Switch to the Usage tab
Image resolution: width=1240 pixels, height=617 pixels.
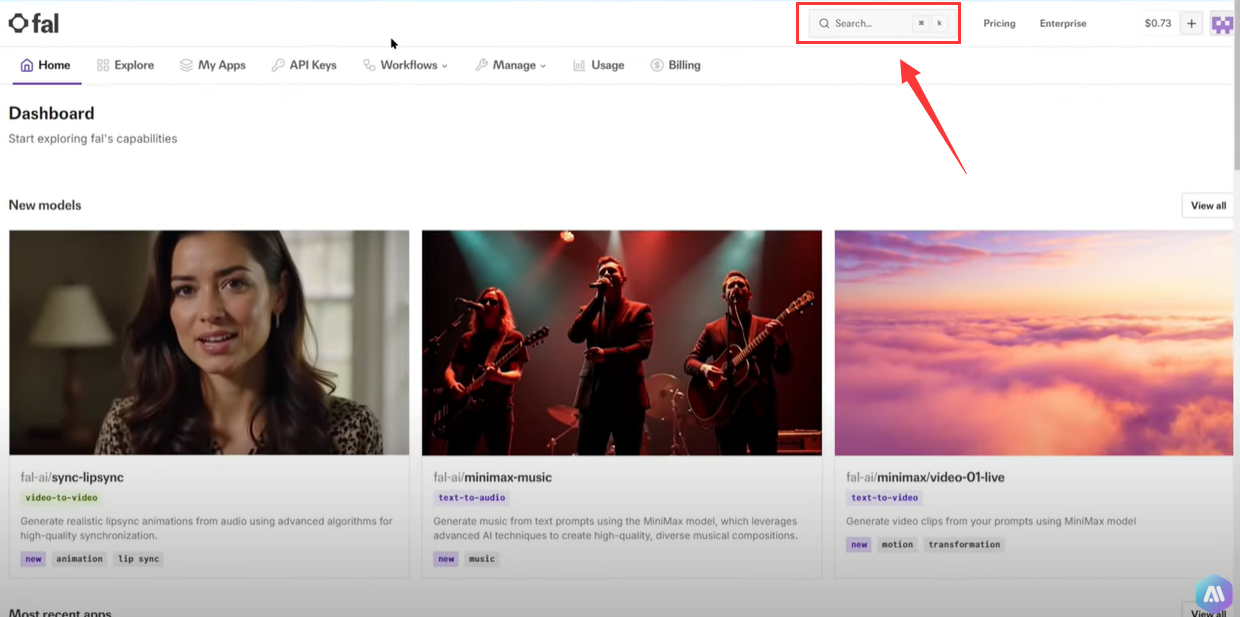coord(598,65)
